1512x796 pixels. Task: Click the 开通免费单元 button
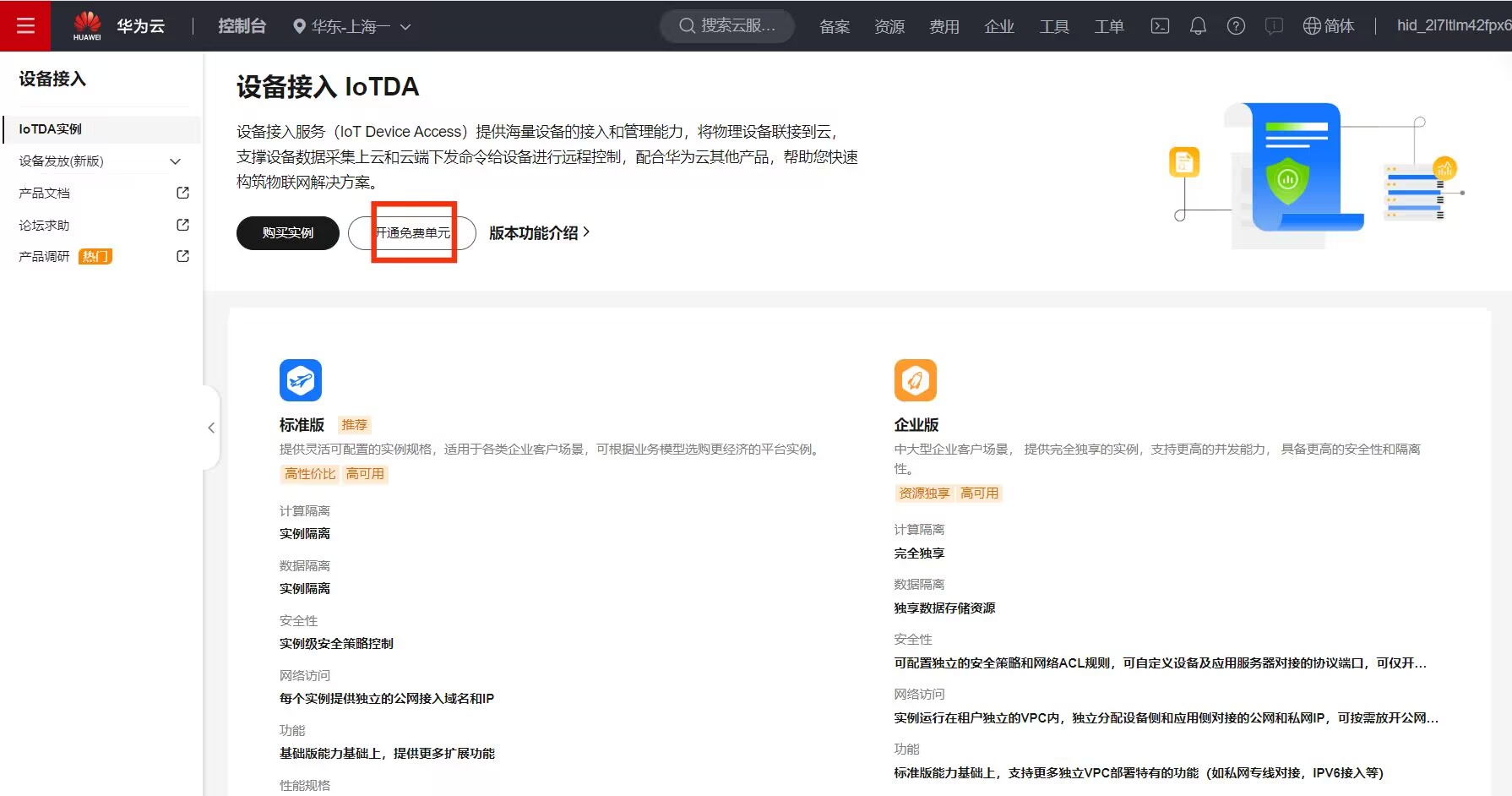[x=412, y=233]
